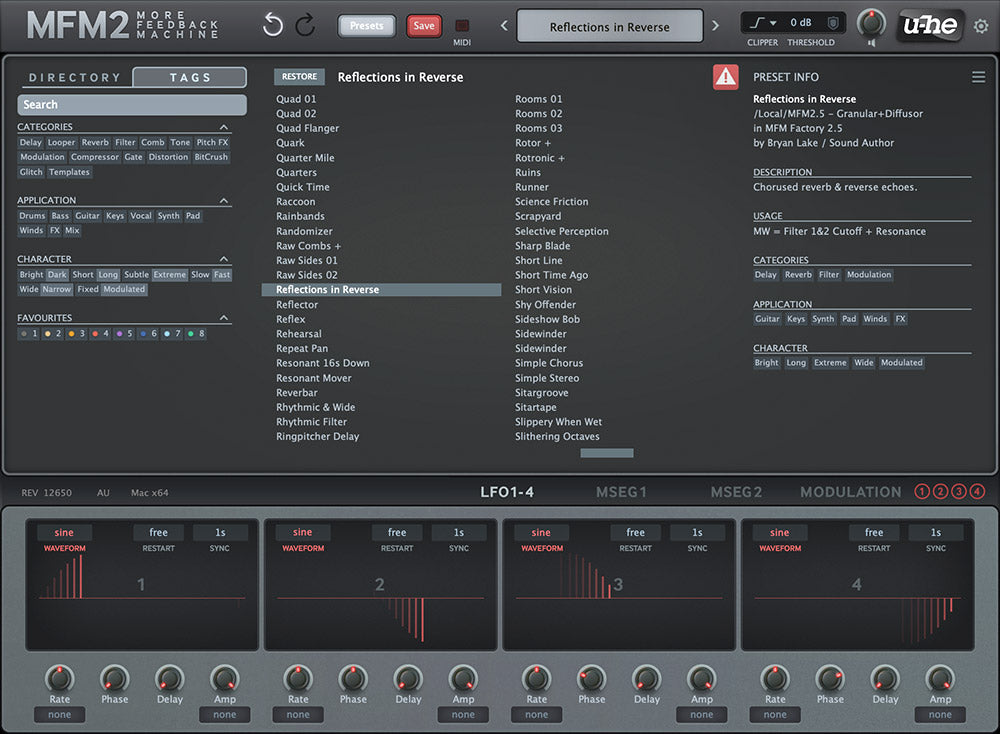Click the LFO 1 Rate knob

tap(59, 679)
